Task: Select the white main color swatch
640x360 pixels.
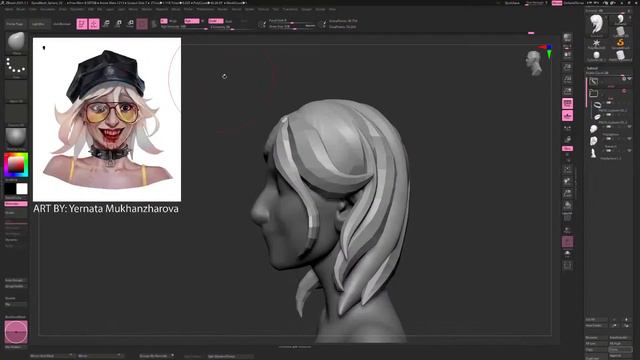Action: (x=22, y=189)
